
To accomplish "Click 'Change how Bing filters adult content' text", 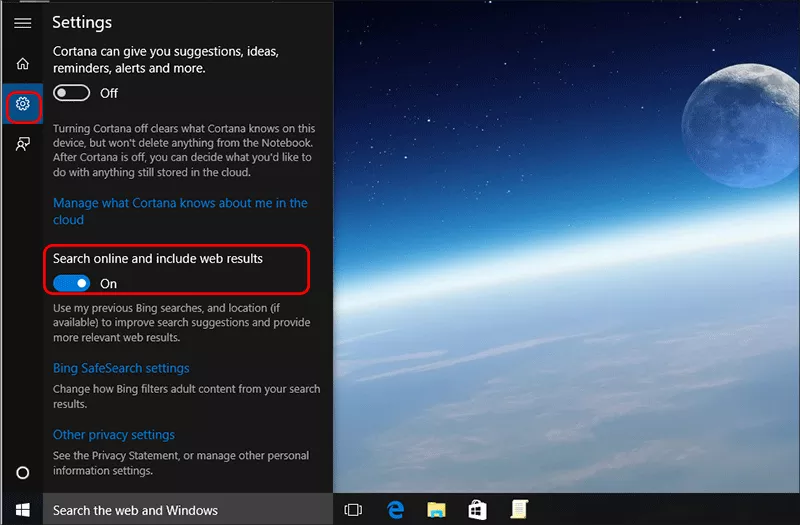I will 186,396.
